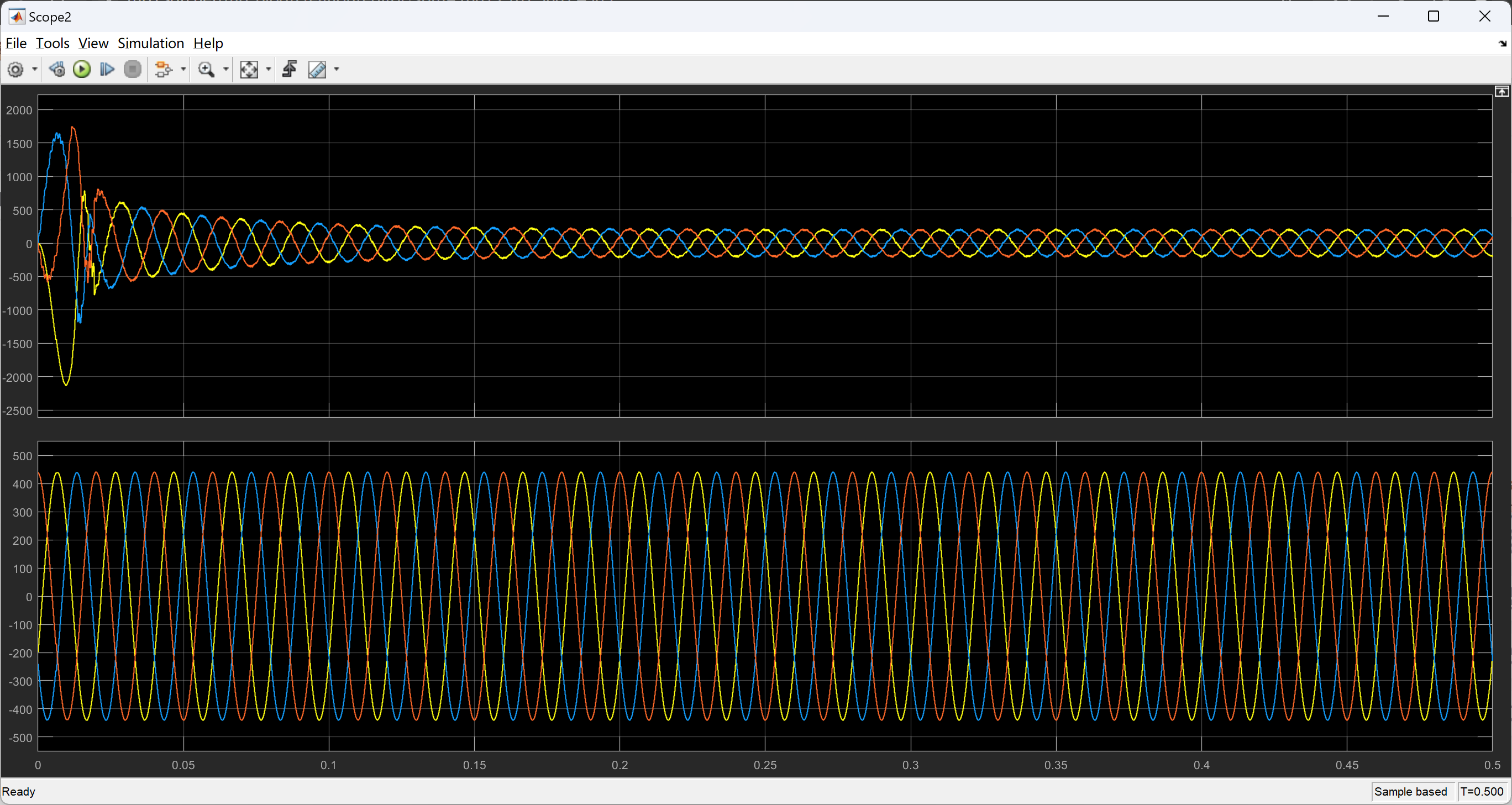Click the Step Forward icon
1512x805 pixels.
point(107,70)
